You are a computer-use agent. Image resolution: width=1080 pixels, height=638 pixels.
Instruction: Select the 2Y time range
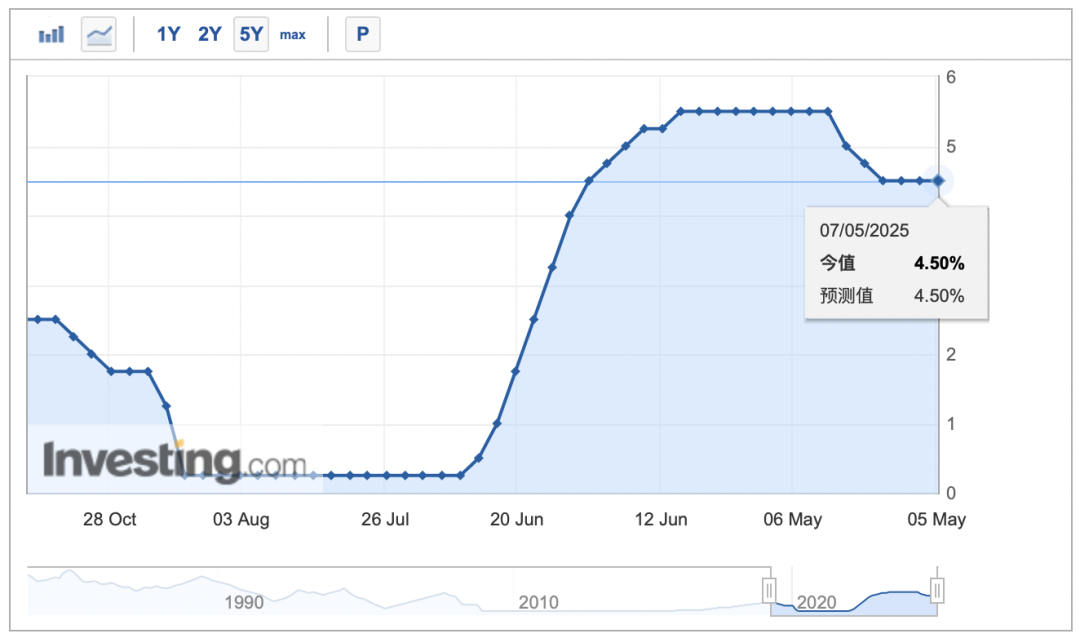pyautogui.click(x=209, y=35)
